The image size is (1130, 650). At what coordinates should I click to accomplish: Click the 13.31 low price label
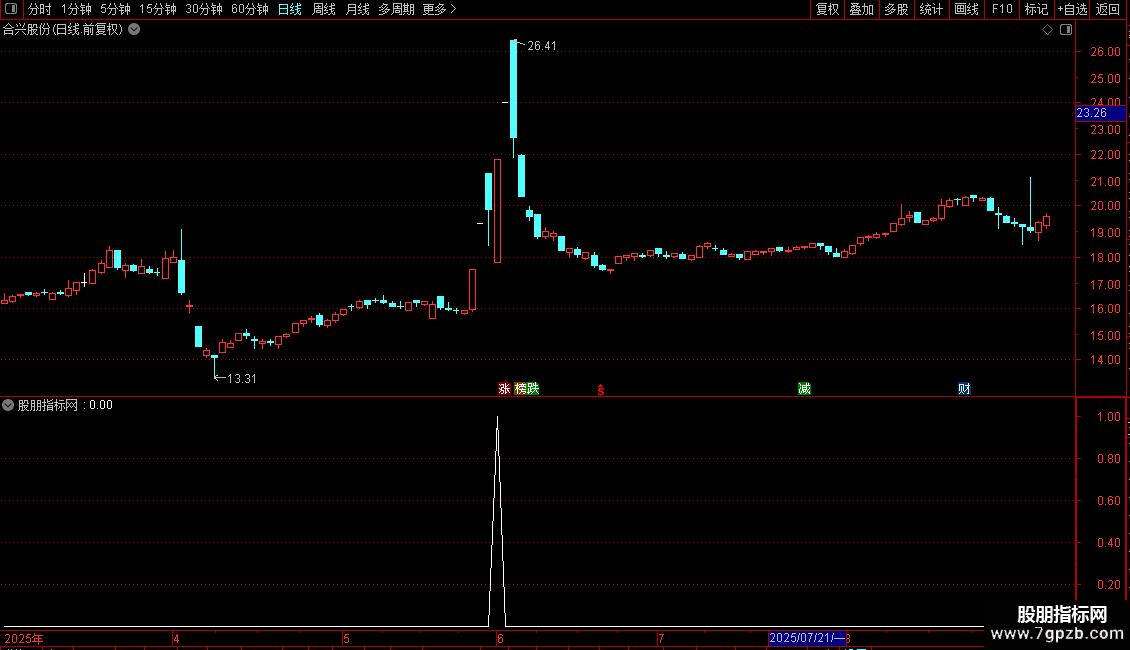(x=242, y=378)
